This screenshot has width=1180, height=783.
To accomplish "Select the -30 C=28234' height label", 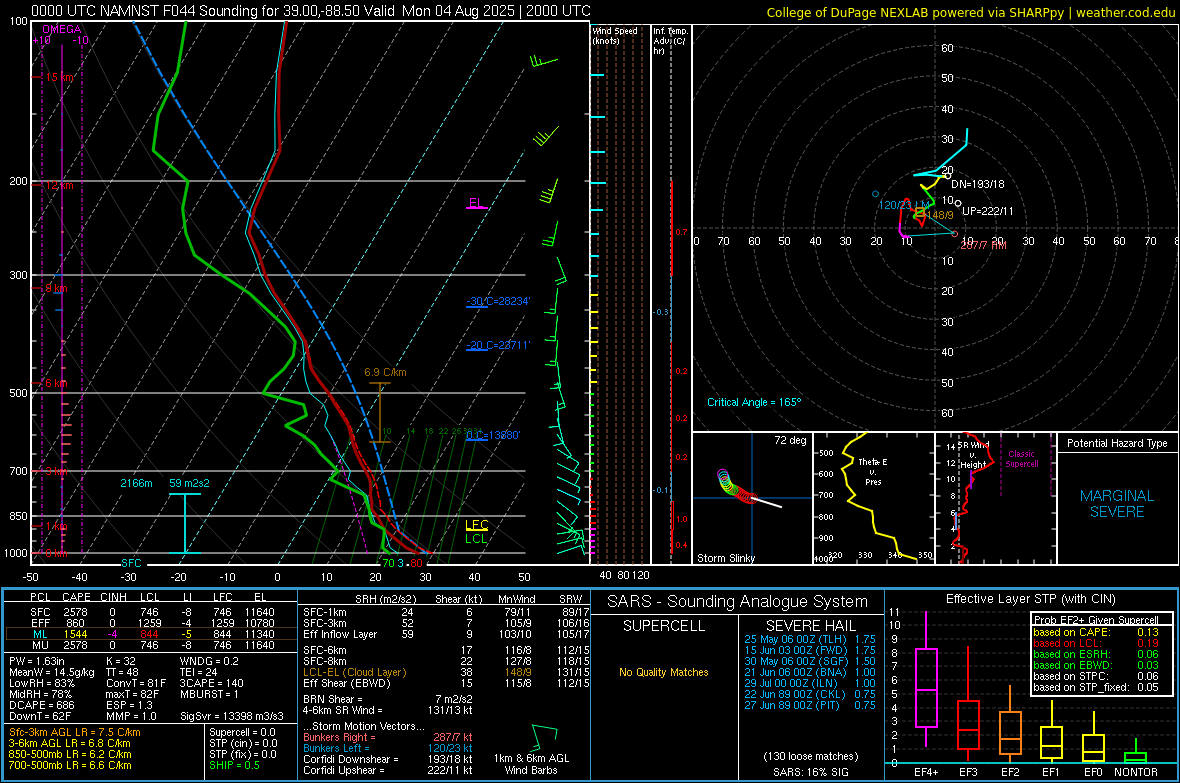I will click(498, 301).
